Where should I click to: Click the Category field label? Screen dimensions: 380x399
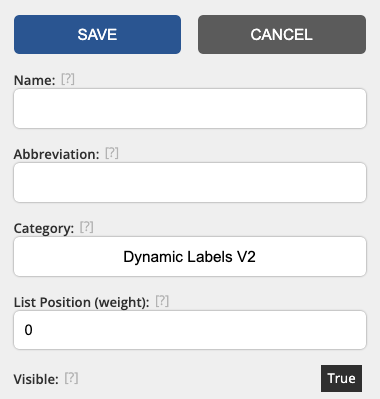44,229
